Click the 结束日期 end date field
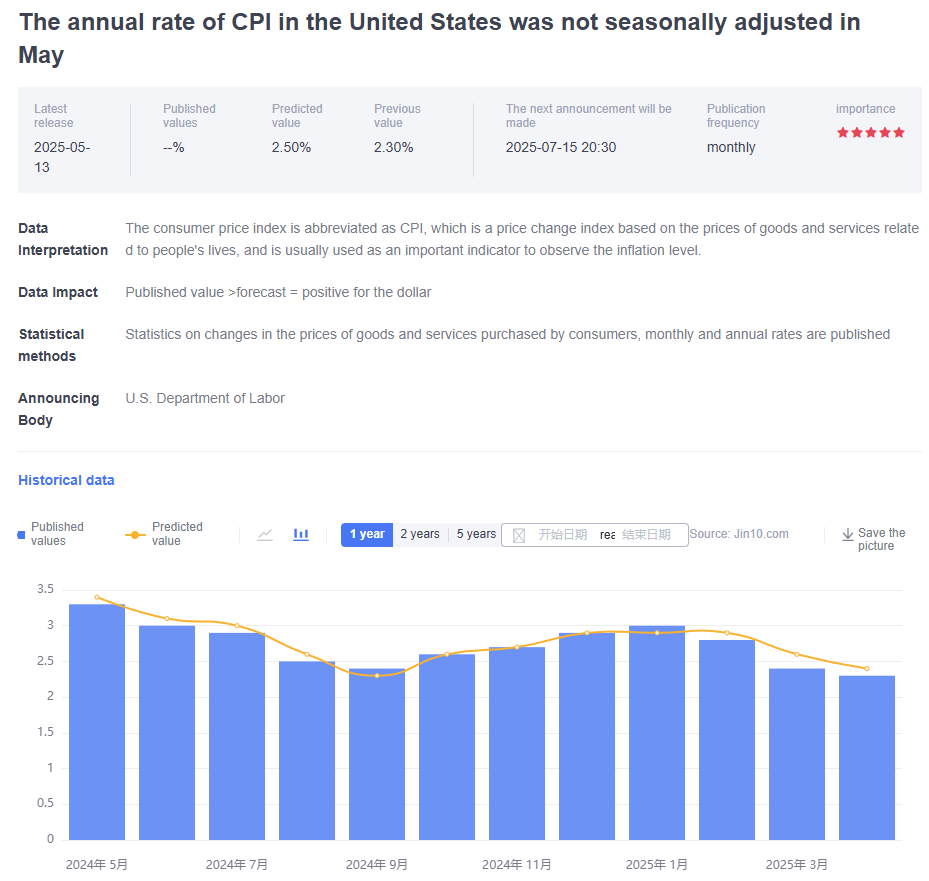 click(x=646, y=535)
